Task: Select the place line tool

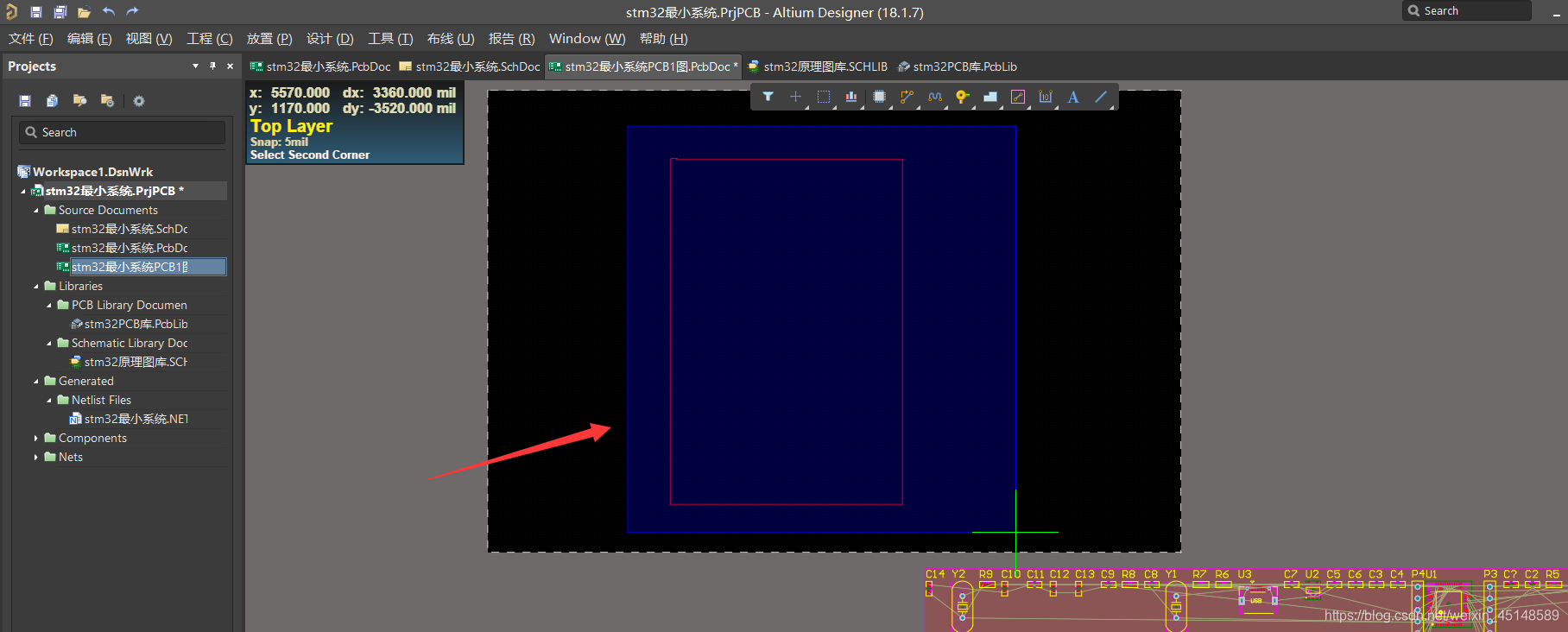Action: click(x=1101, y=97)
